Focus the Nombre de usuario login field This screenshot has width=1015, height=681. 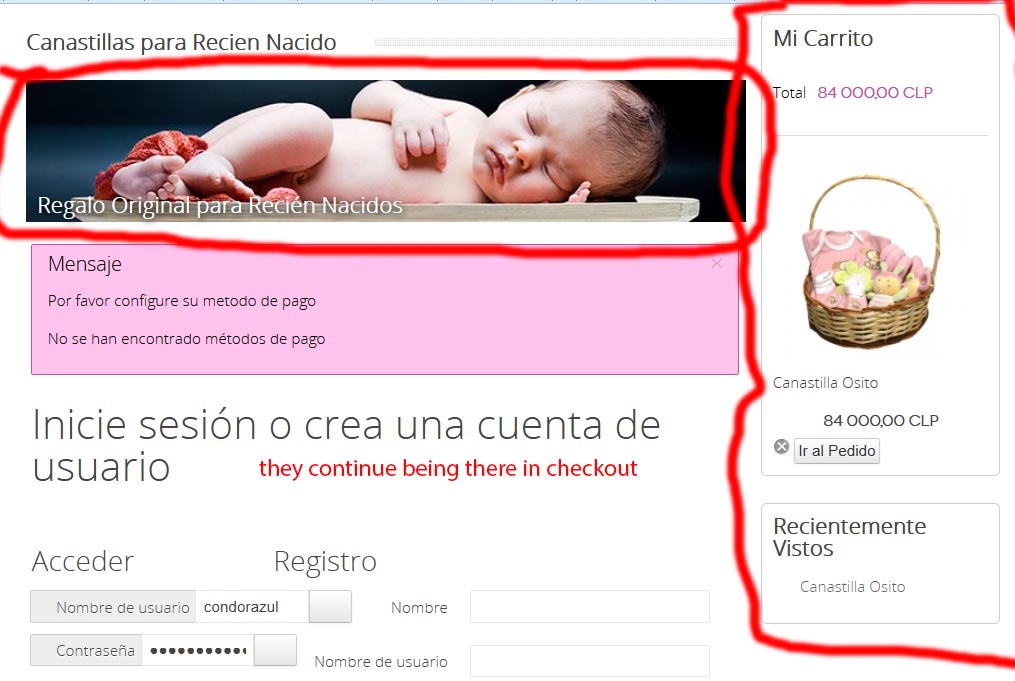[252, 607]
